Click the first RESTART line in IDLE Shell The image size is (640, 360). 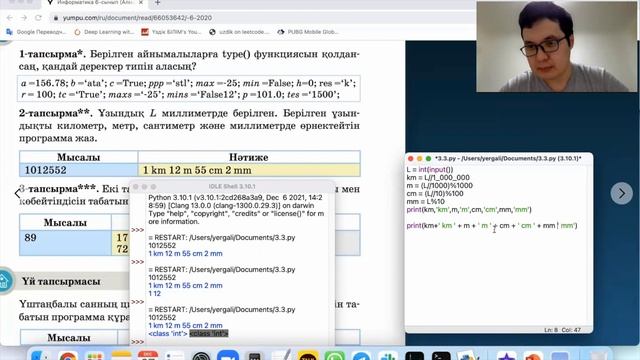pyautogui.click(x=222, y=238)
